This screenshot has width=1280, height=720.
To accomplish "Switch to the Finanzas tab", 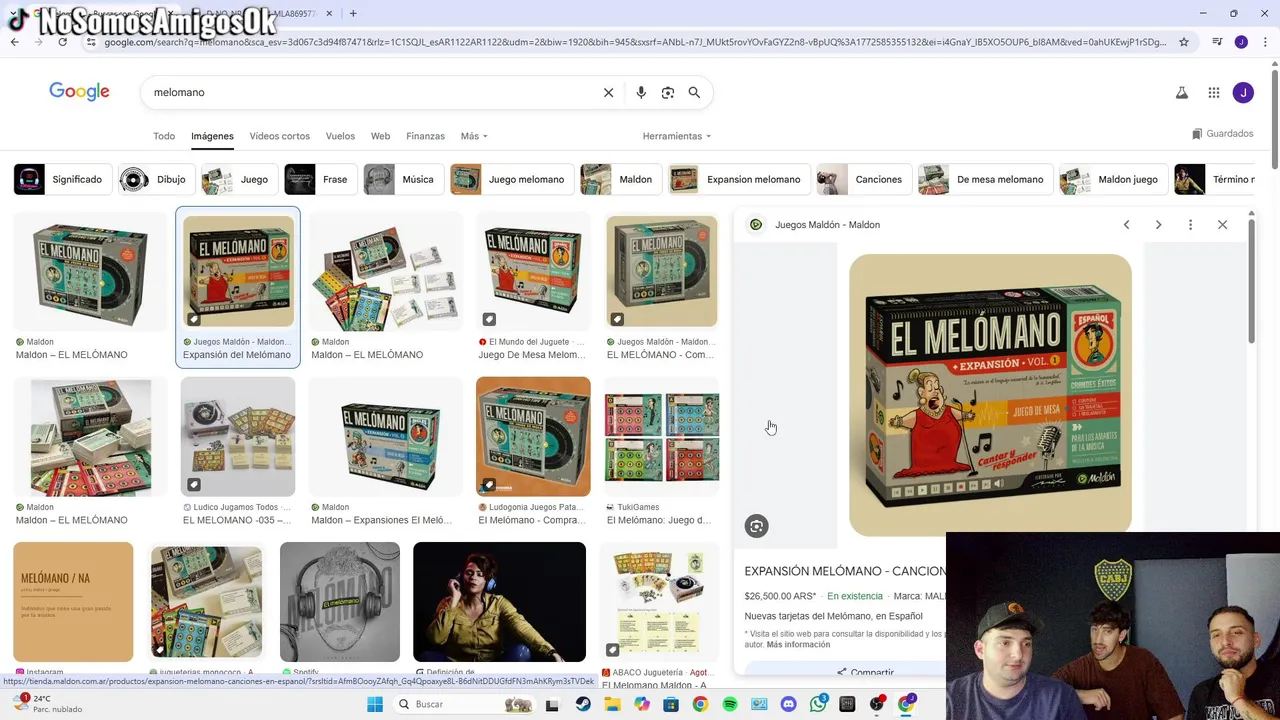I will click(x=425, y=136).
